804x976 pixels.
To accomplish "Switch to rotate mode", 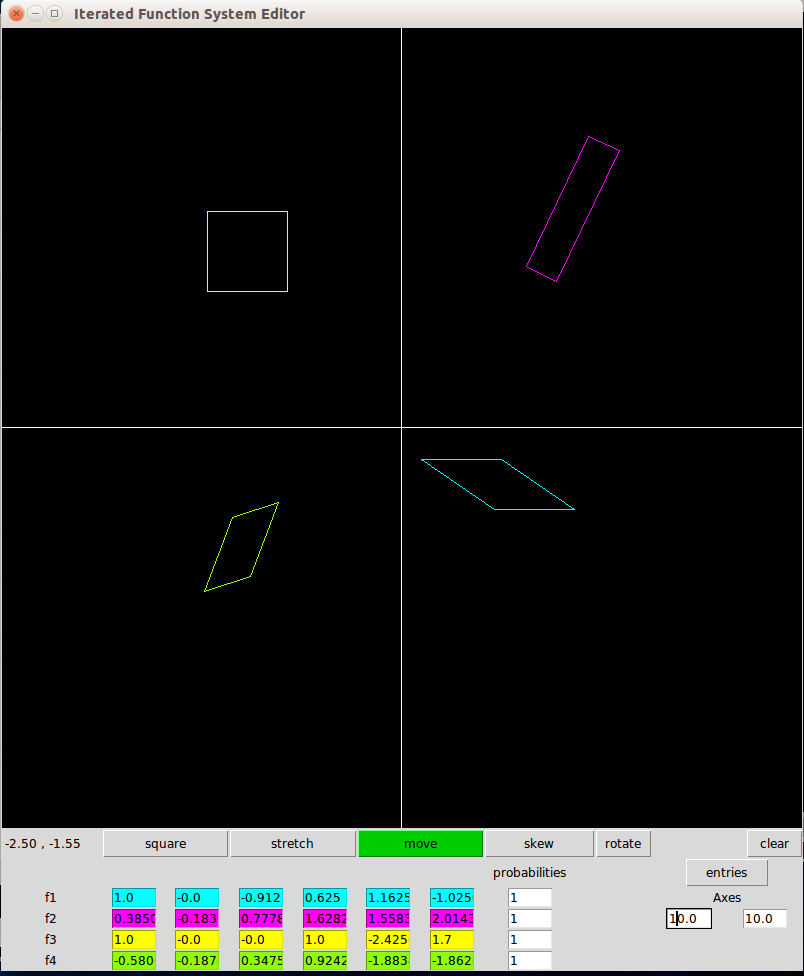I will pyautogui.click(x=623, y=844).
